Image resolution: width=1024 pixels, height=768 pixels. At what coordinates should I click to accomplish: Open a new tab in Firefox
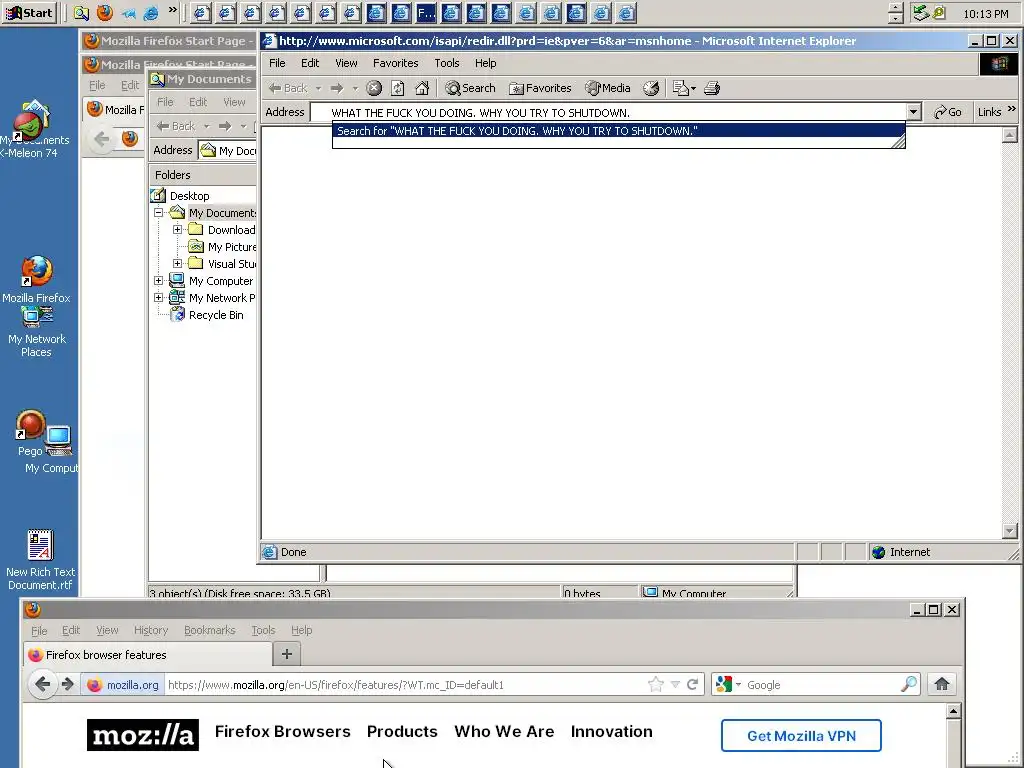point(286,654)
